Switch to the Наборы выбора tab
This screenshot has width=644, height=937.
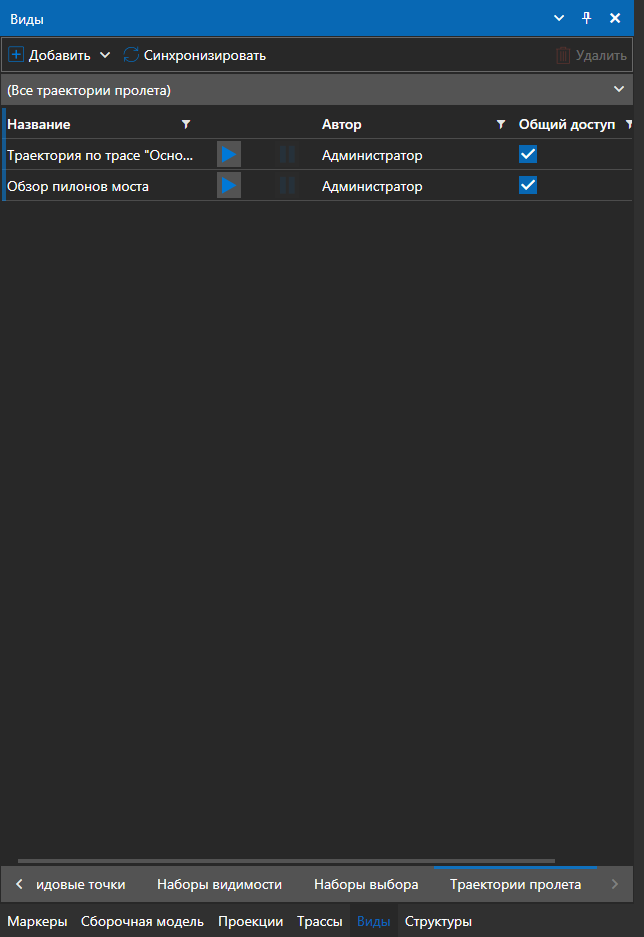tap(366, 884)
